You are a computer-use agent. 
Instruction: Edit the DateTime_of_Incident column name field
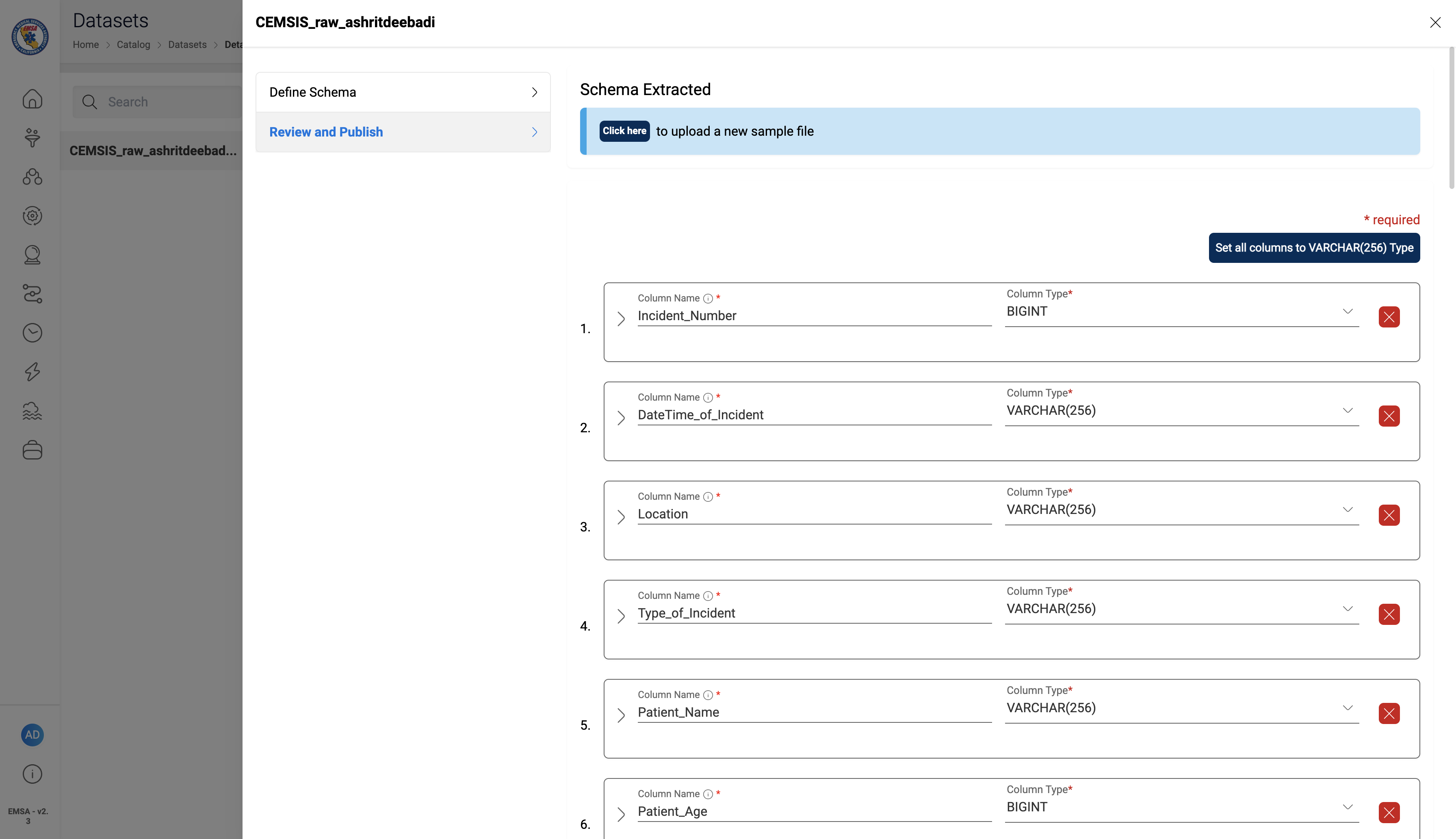pos(814,416)
